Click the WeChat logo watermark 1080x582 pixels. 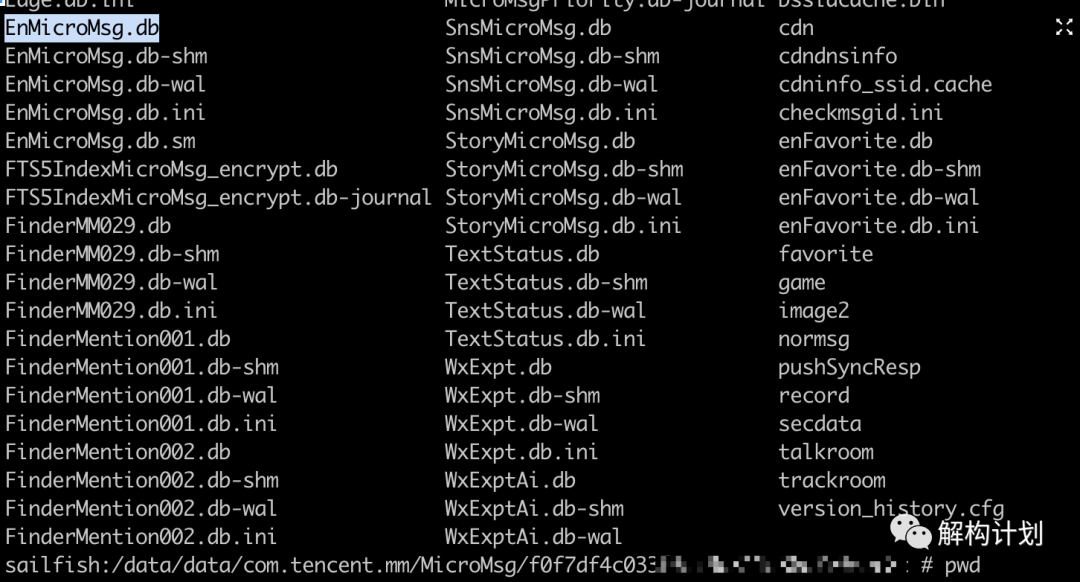(x=912, y=532)
